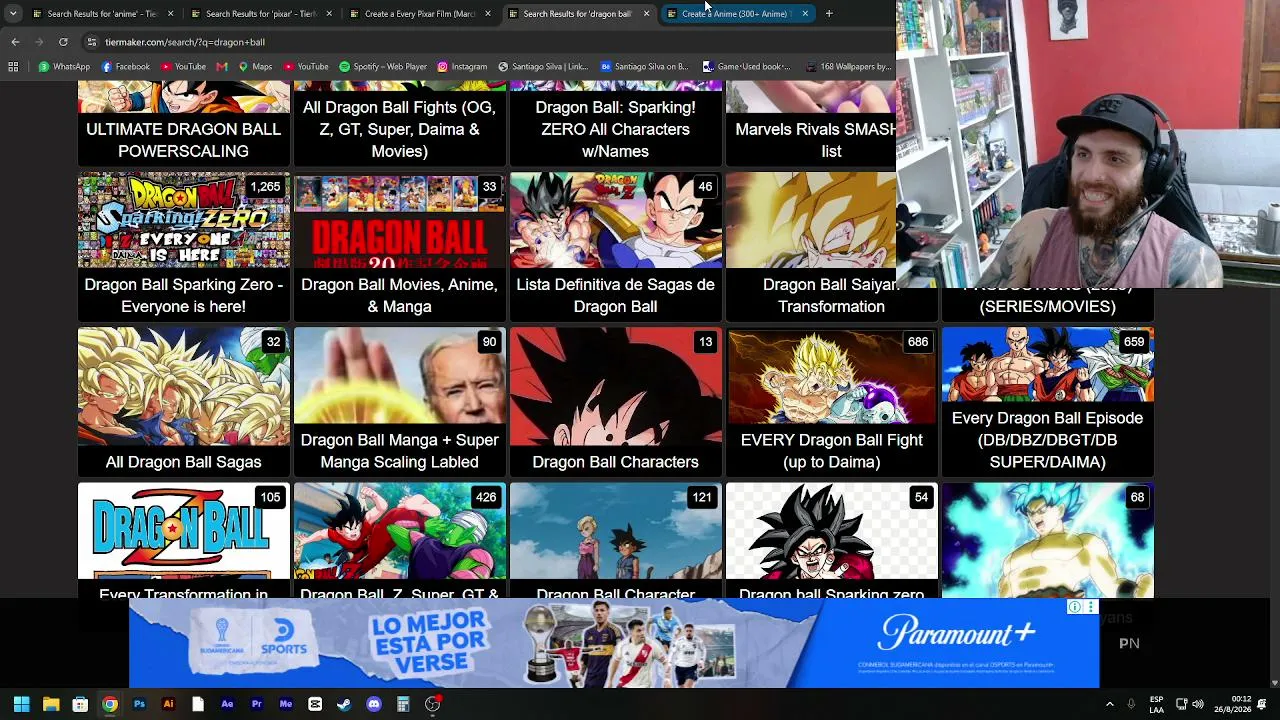Open Steam from the taskbar

pyautogui.click(x=344, y=704)
